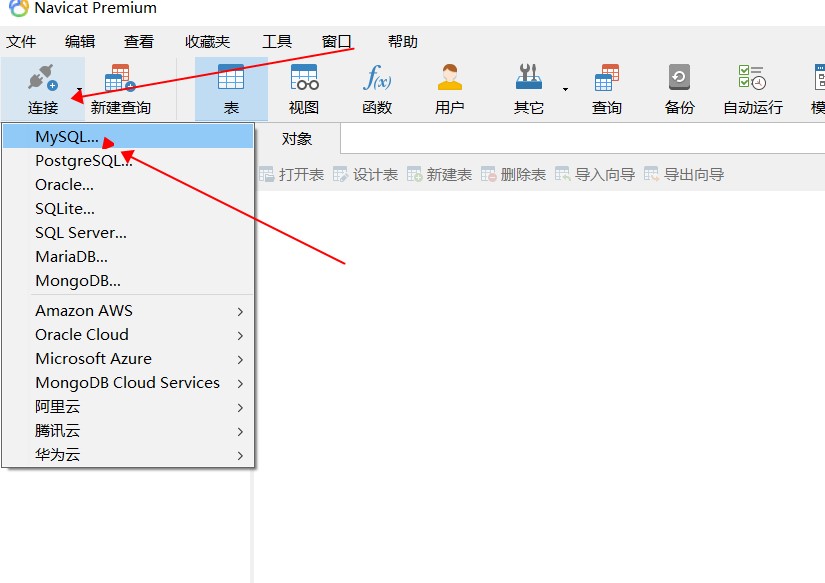
Task: Open the 文件 menu
Action: (x=21, y=42)
